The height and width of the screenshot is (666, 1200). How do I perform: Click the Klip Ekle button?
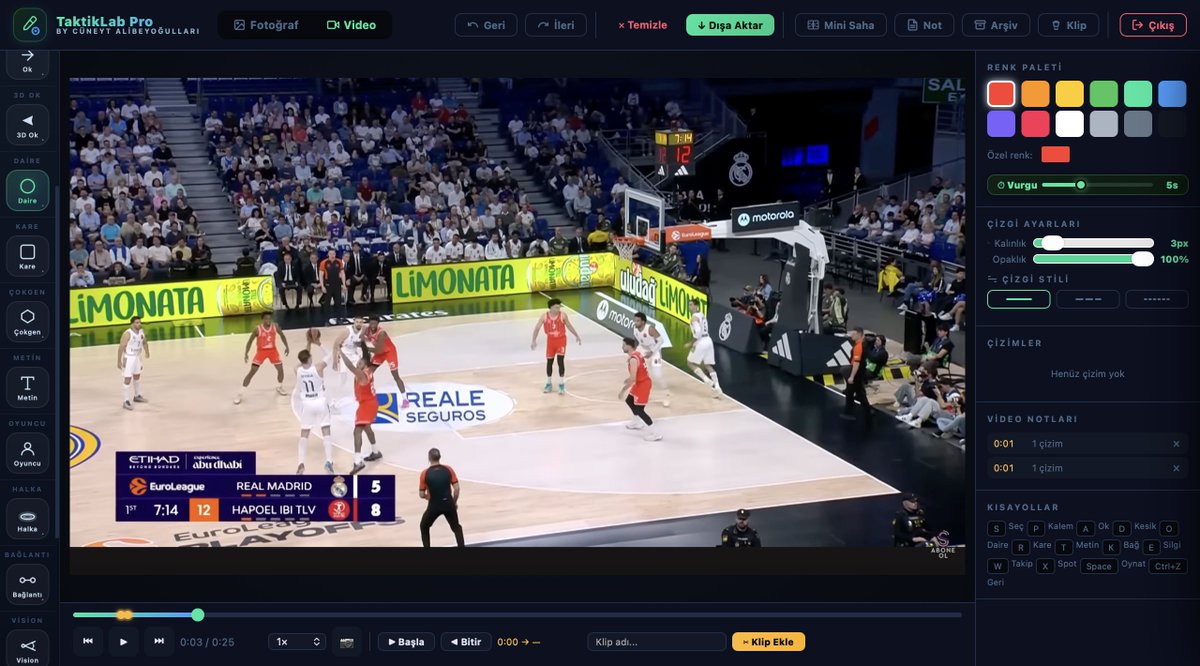click(x=769, y=642)
